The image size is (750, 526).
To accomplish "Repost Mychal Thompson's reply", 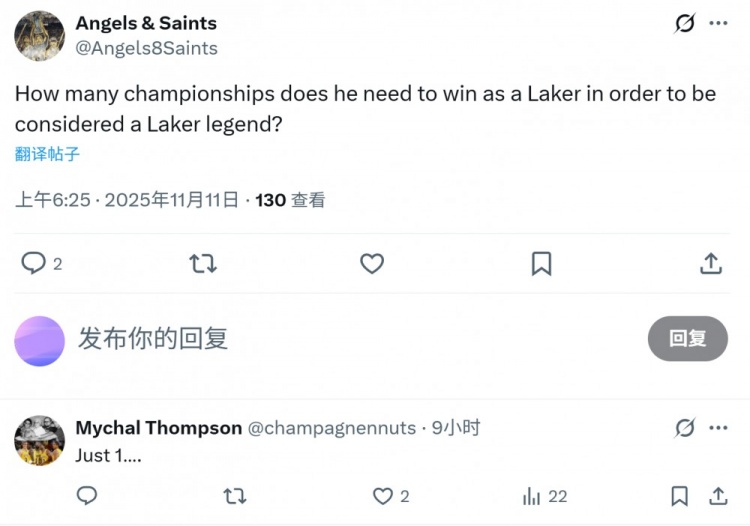I will point(235,496).
